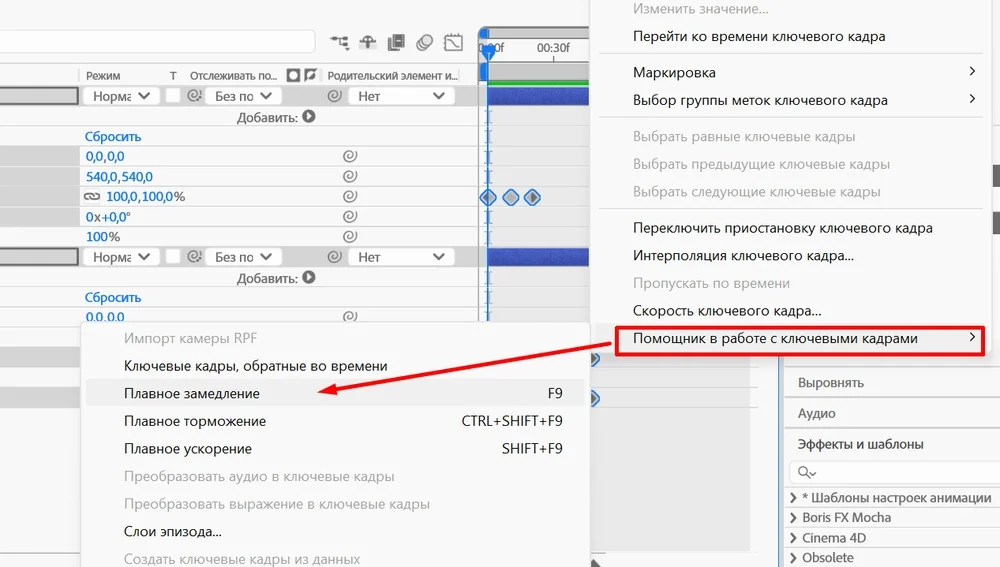Open upper layer's Нет parent dropdown

click(401, 96)
